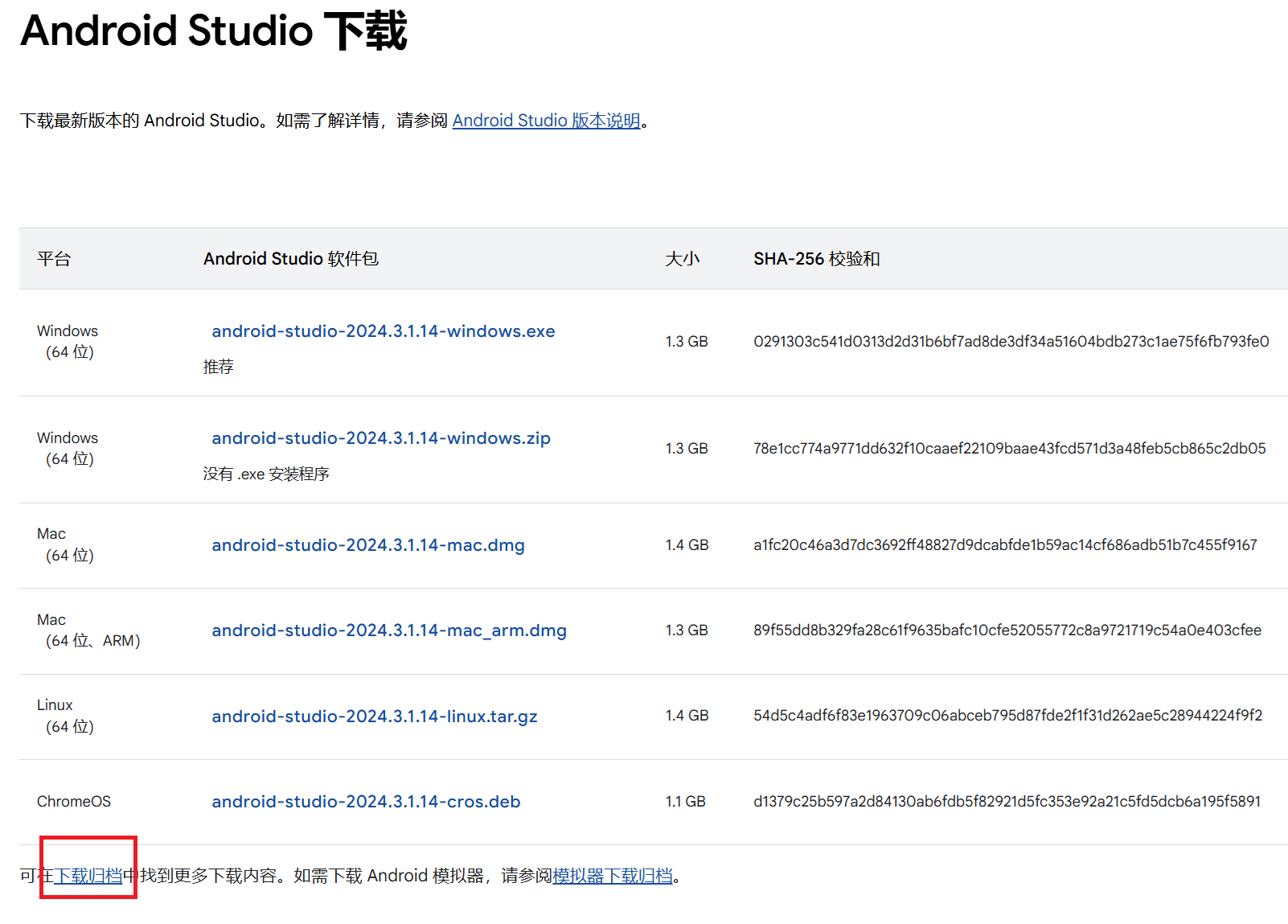The width and height of the screenshot is (1288, 924).
Task: Click the 平台 column header
Action: [x=54, y=259]
